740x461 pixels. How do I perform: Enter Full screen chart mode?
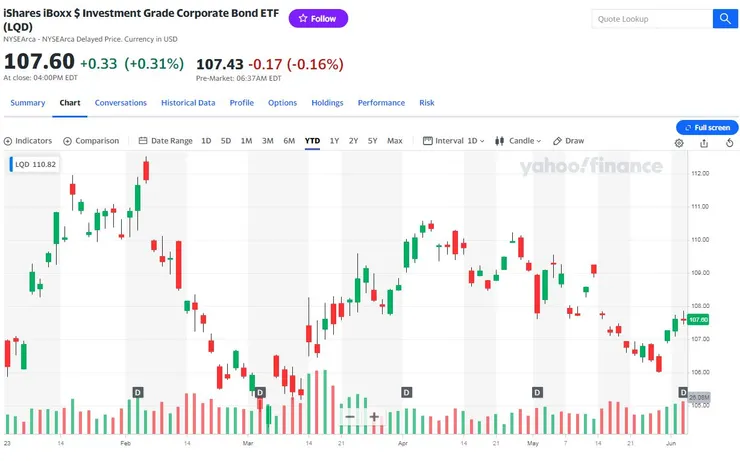(708, 128)
